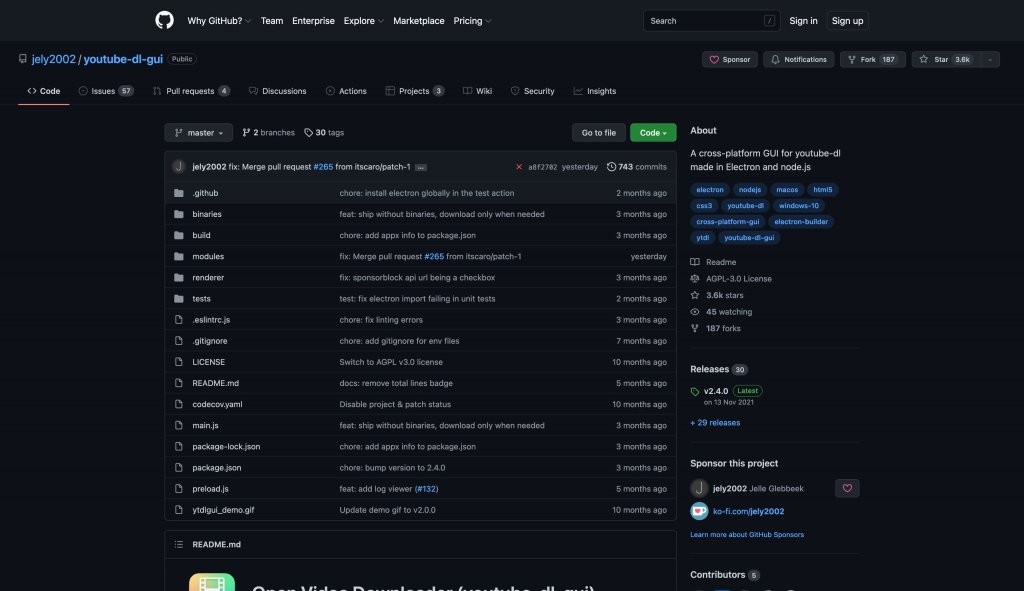Viewport: 1024px width, 591px height.
Task: Click the v2.4.0 release tag icon
Action: (x=695, y=392)
